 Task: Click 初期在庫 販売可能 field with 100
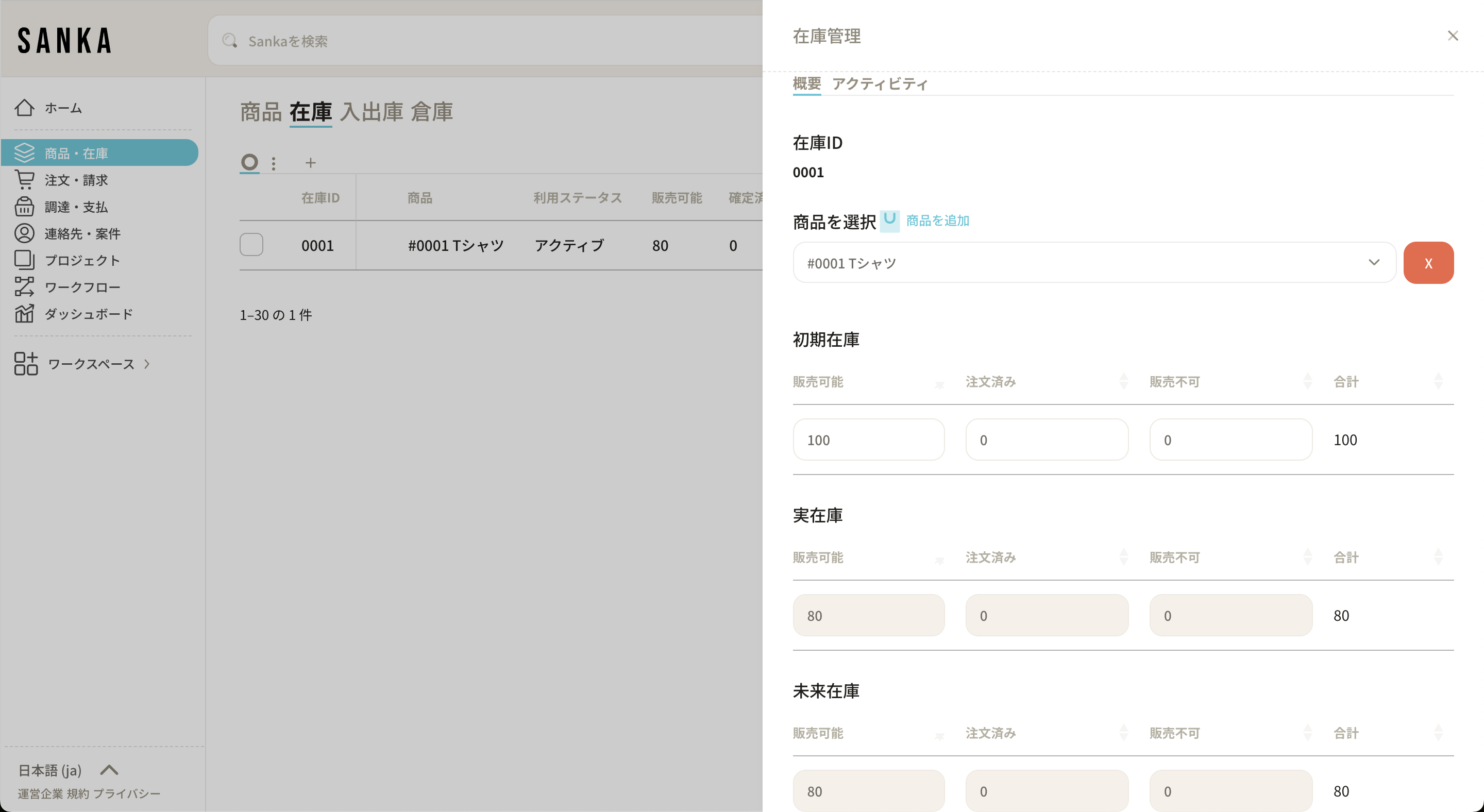(868, 440)
